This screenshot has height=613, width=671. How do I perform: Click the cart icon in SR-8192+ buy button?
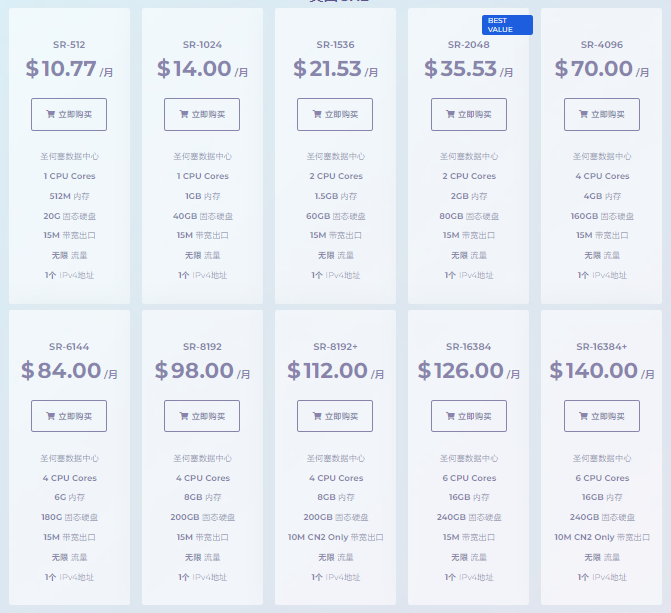pos(317,416)
